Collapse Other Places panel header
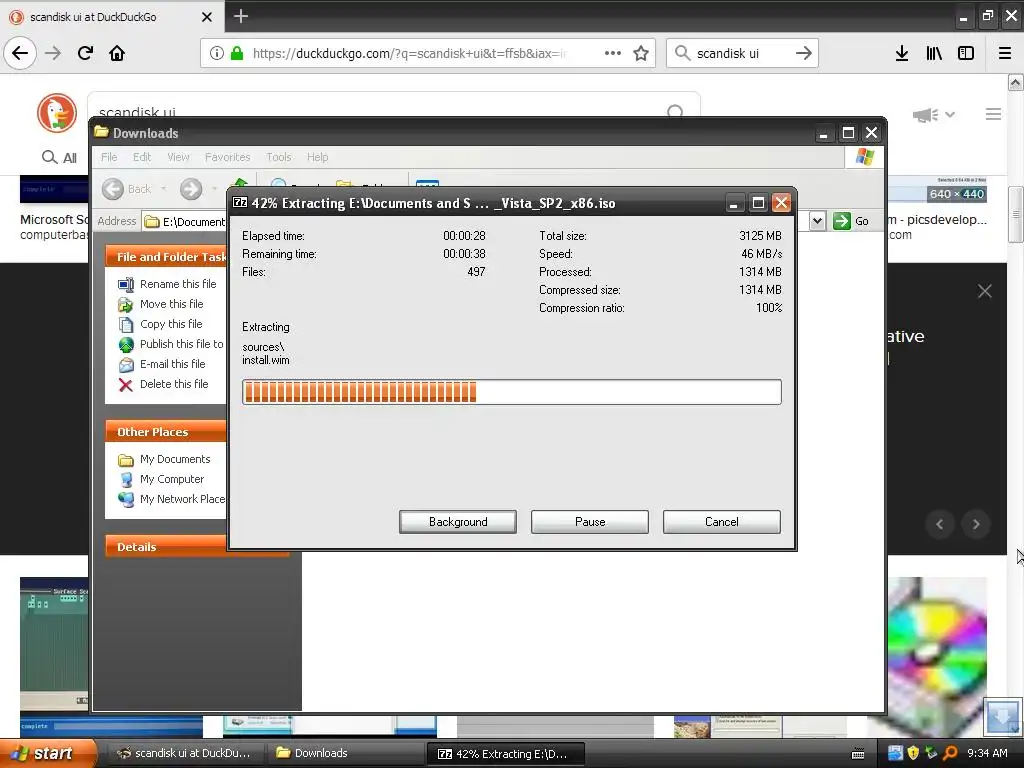1024x768 pixels. tap(166, 432)
